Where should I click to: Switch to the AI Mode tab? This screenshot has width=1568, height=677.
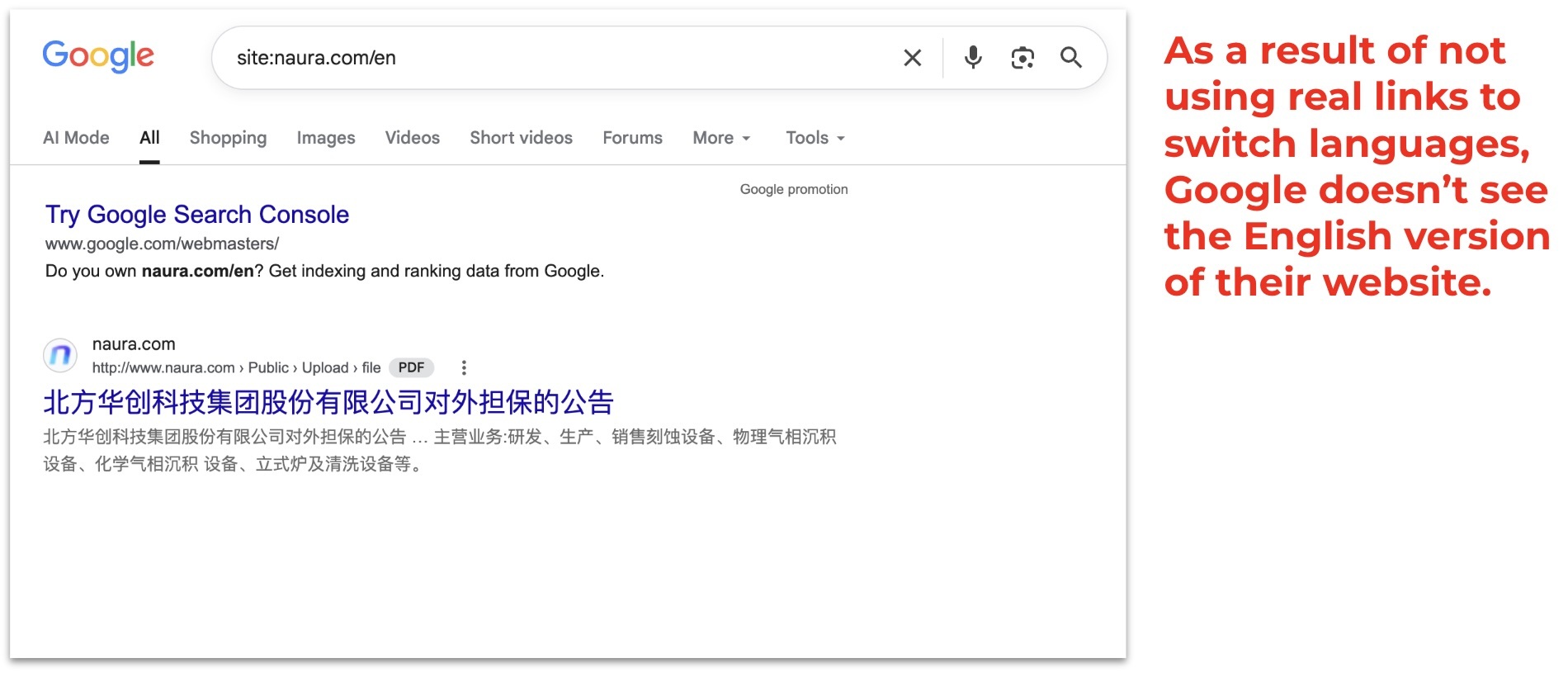pos(76,138)
